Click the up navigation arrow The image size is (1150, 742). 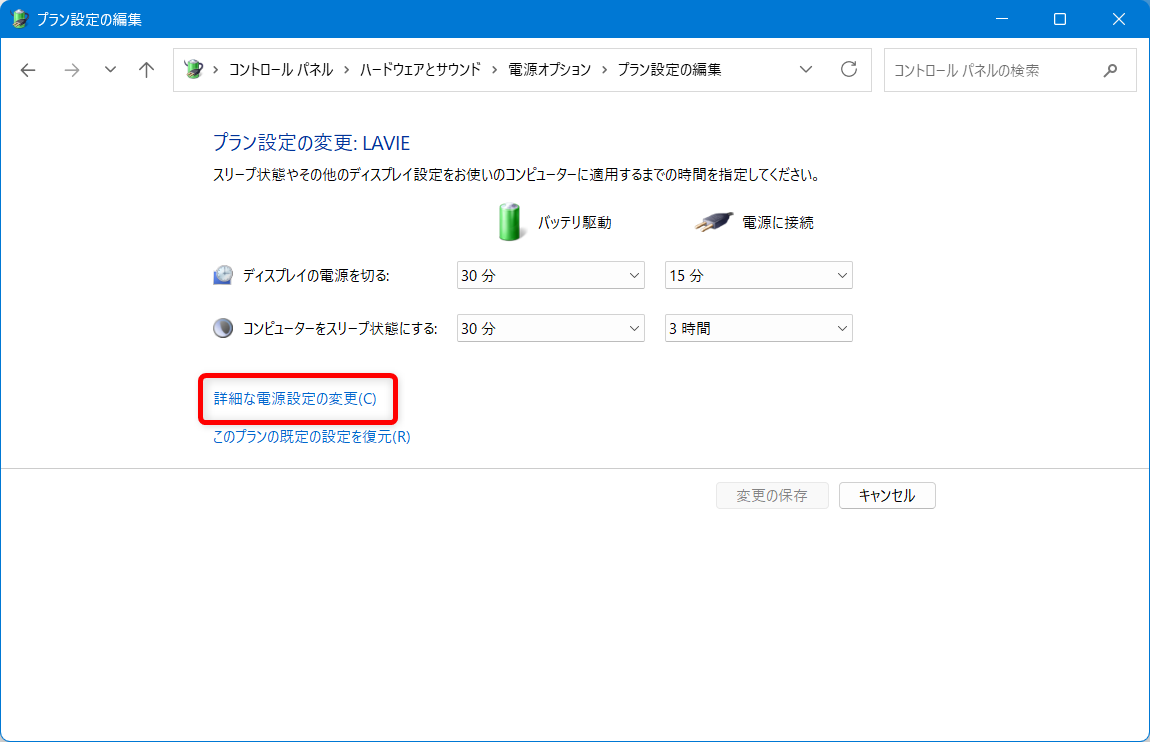146,70
